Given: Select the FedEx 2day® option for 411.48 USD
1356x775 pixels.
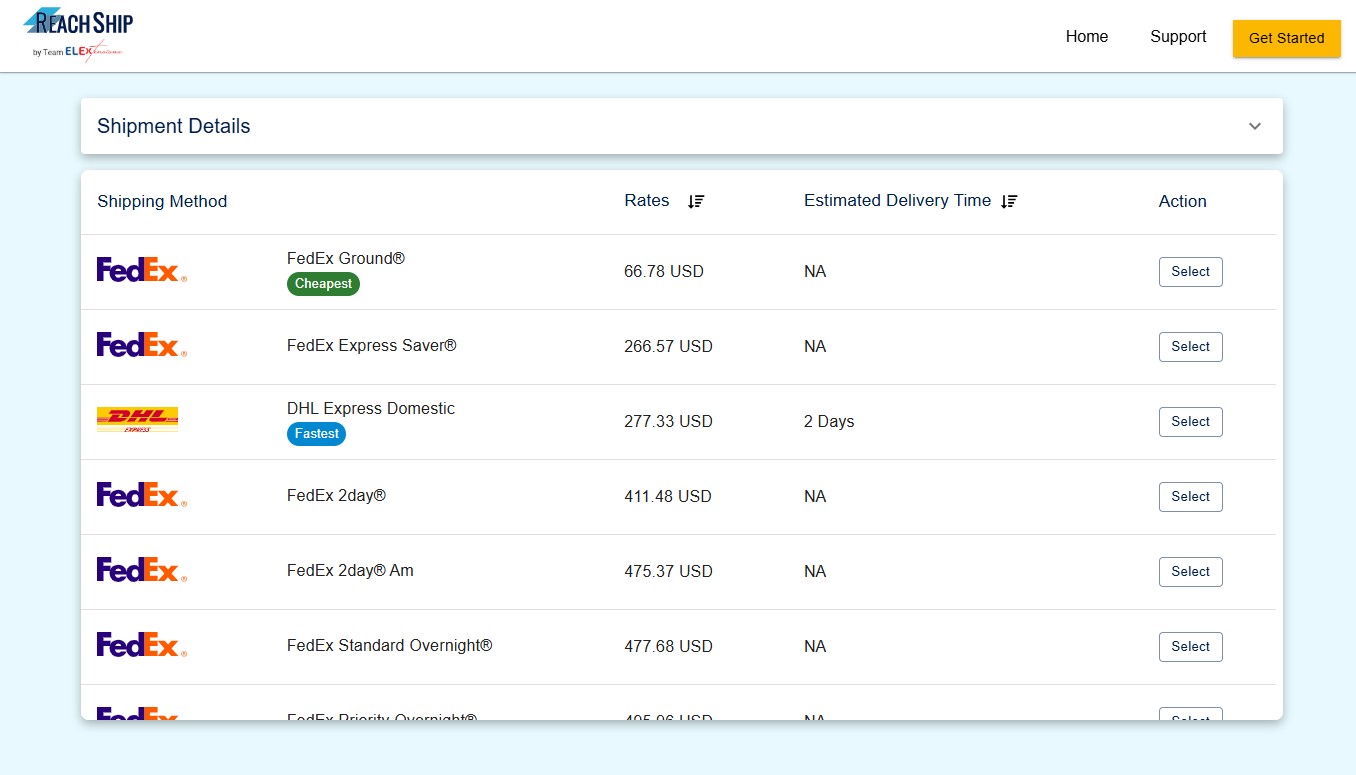Looking at the screenshot, I should [x=1191, y=497].
